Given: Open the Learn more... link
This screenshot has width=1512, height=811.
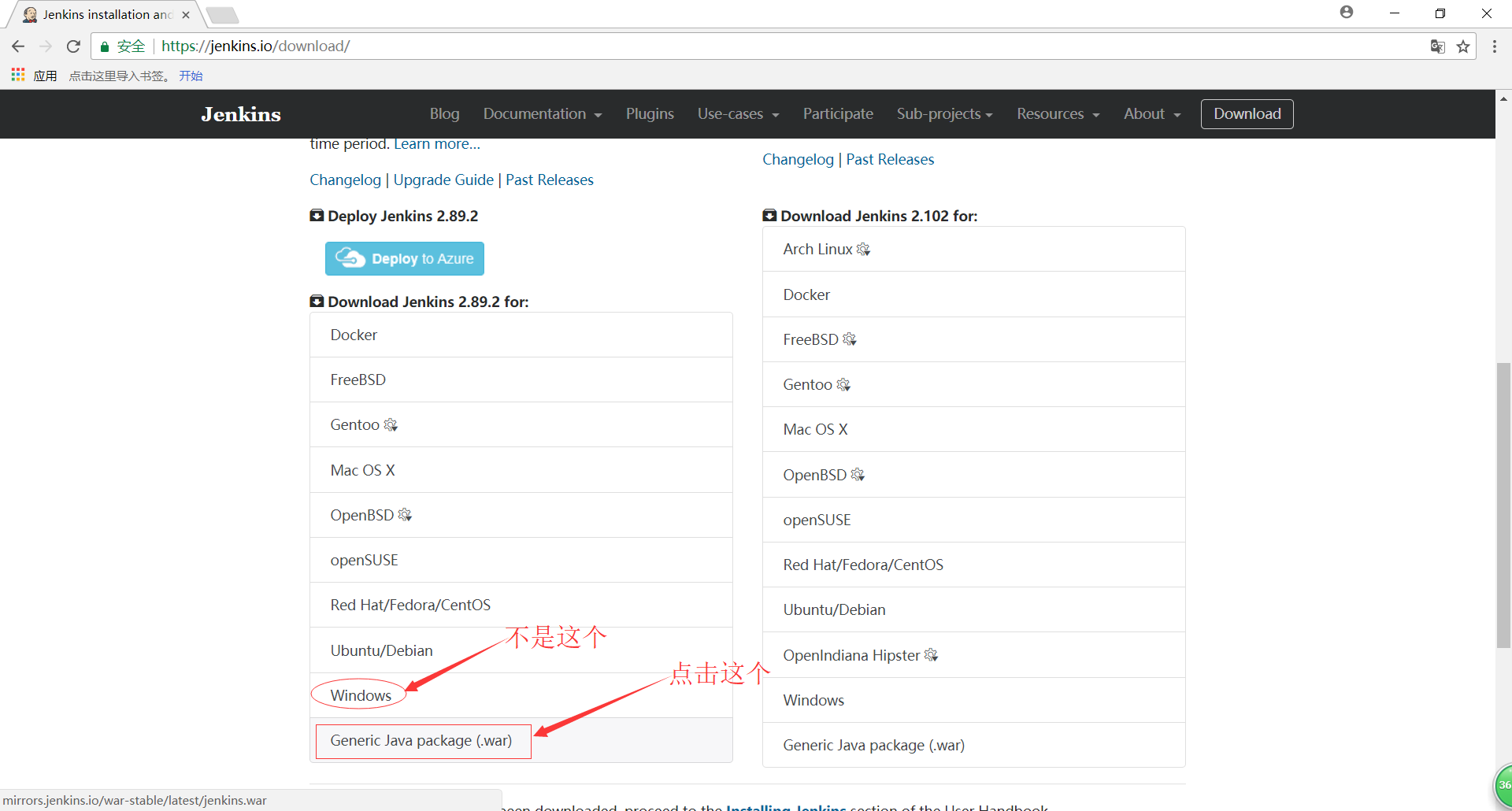Looking at the screenshot, I should tap(437, 144).
